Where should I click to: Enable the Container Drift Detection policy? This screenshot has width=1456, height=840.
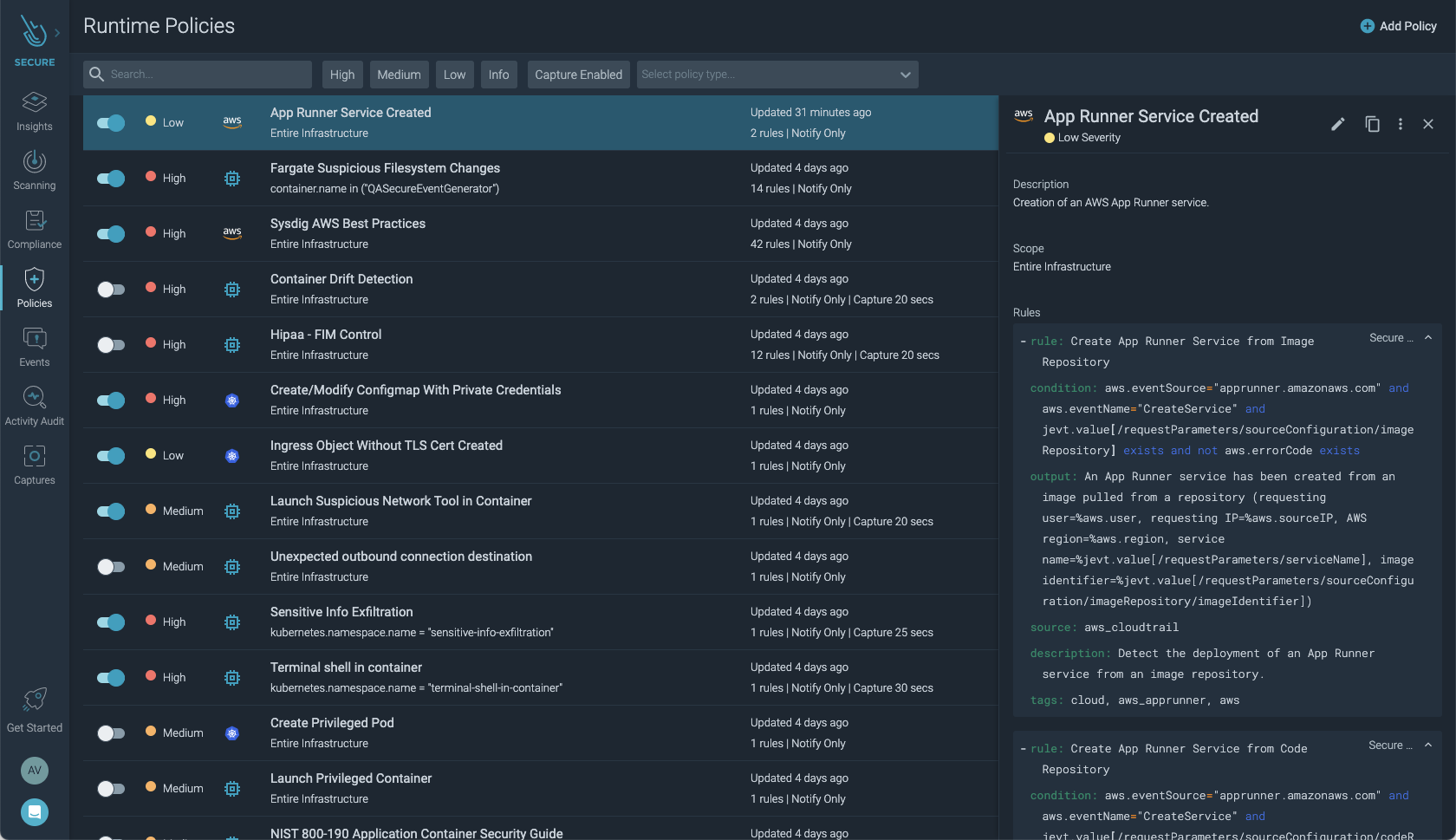point(111,289)
